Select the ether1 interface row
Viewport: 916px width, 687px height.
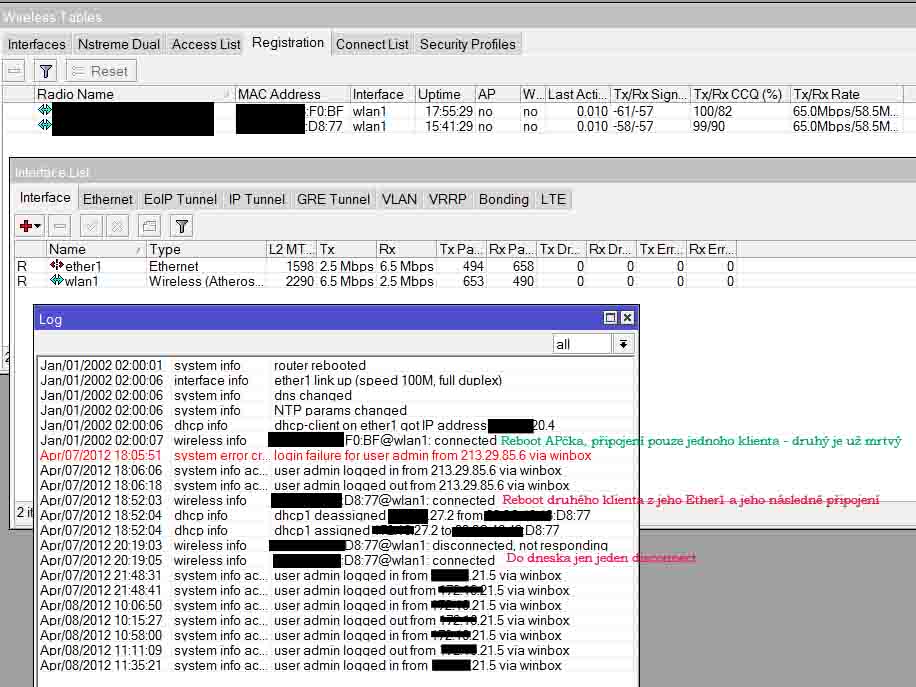[x=376, y=266]
